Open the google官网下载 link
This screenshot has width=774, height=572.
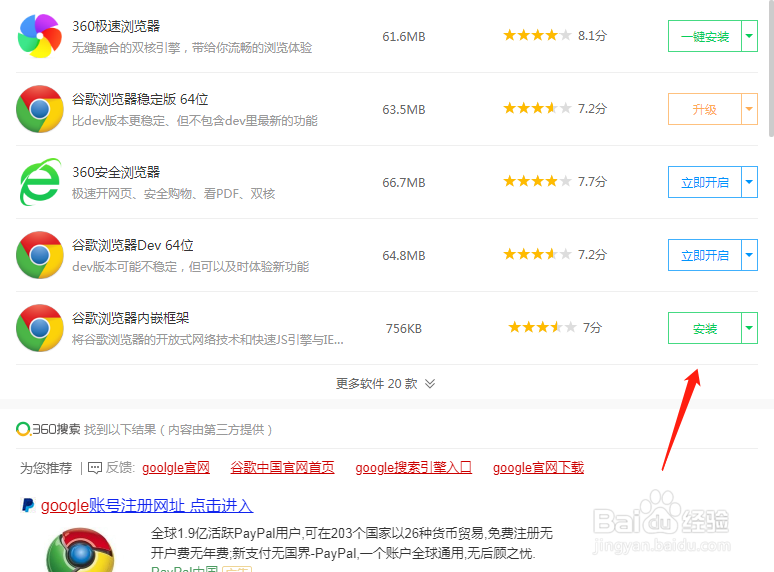pos(539,467)
